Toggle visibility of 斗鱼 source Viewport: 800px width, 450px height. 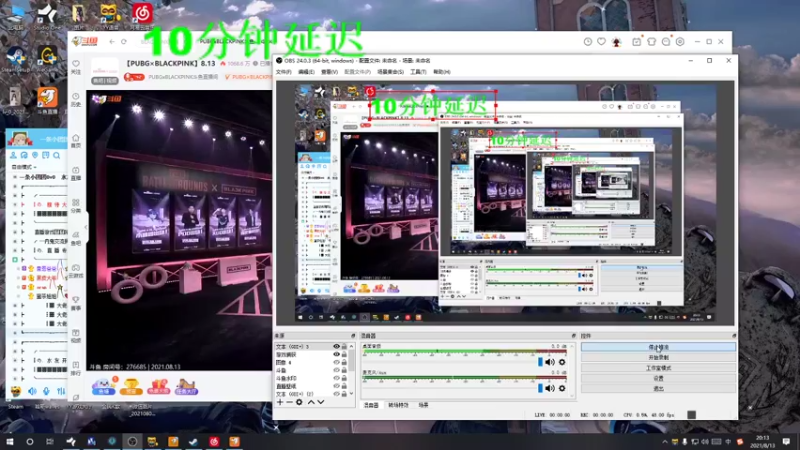[x=336, y=370]
